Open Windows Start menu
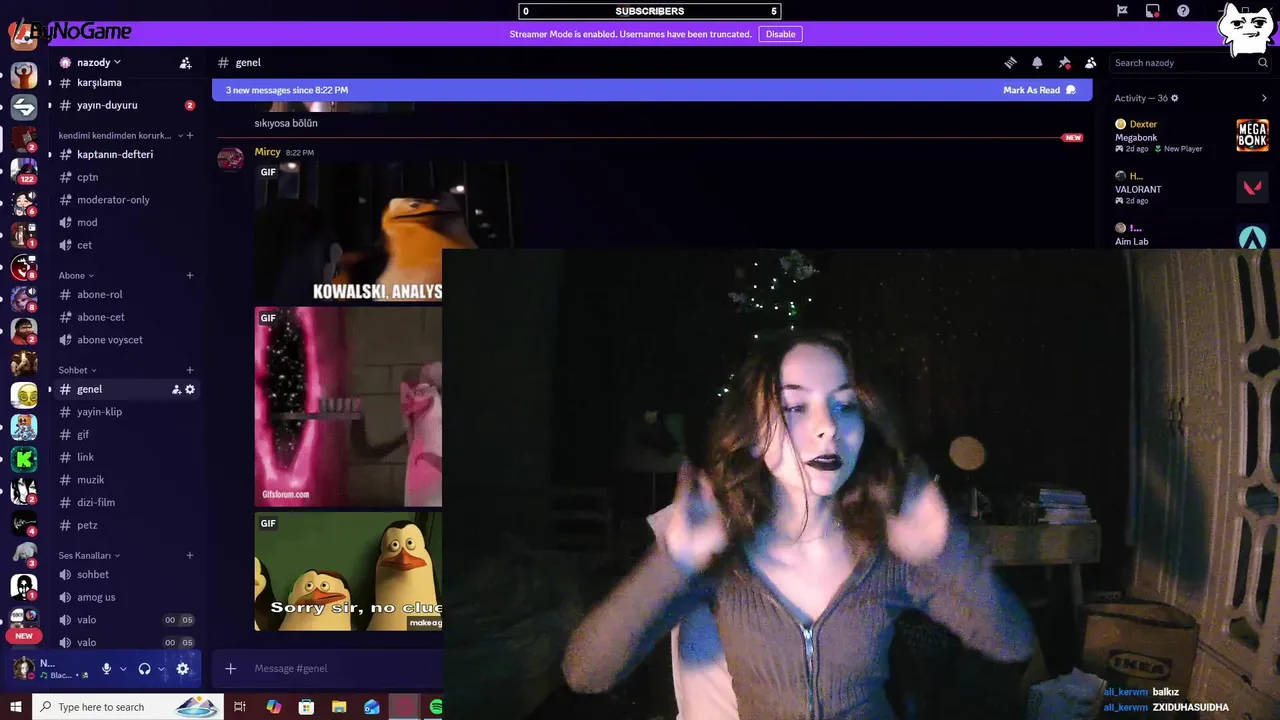This screenshot has height=720, width=1280. coord(16,707)
